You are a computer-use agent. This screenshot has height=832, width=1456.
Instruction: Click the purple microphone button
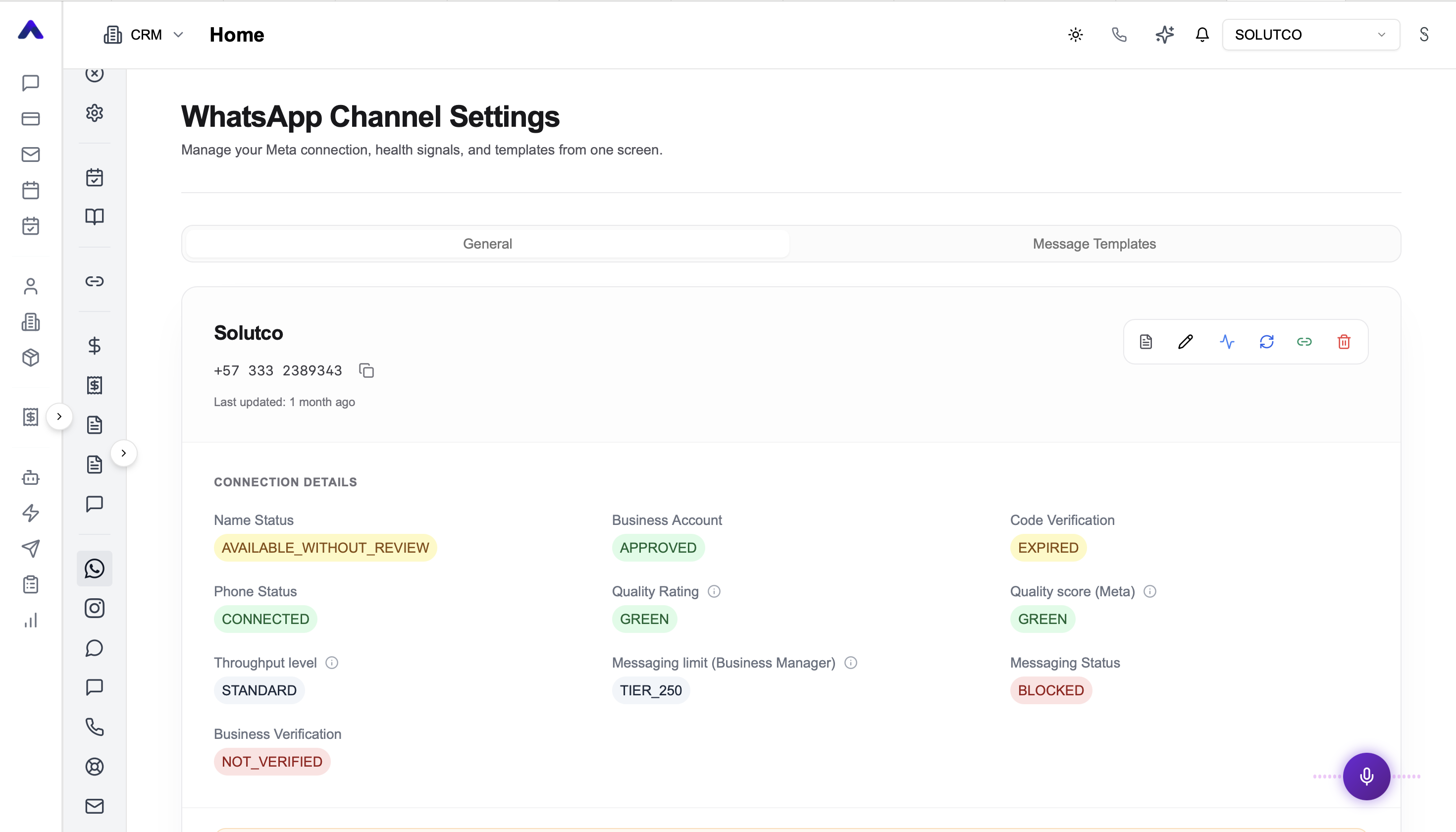click(x=1366, y=776)
